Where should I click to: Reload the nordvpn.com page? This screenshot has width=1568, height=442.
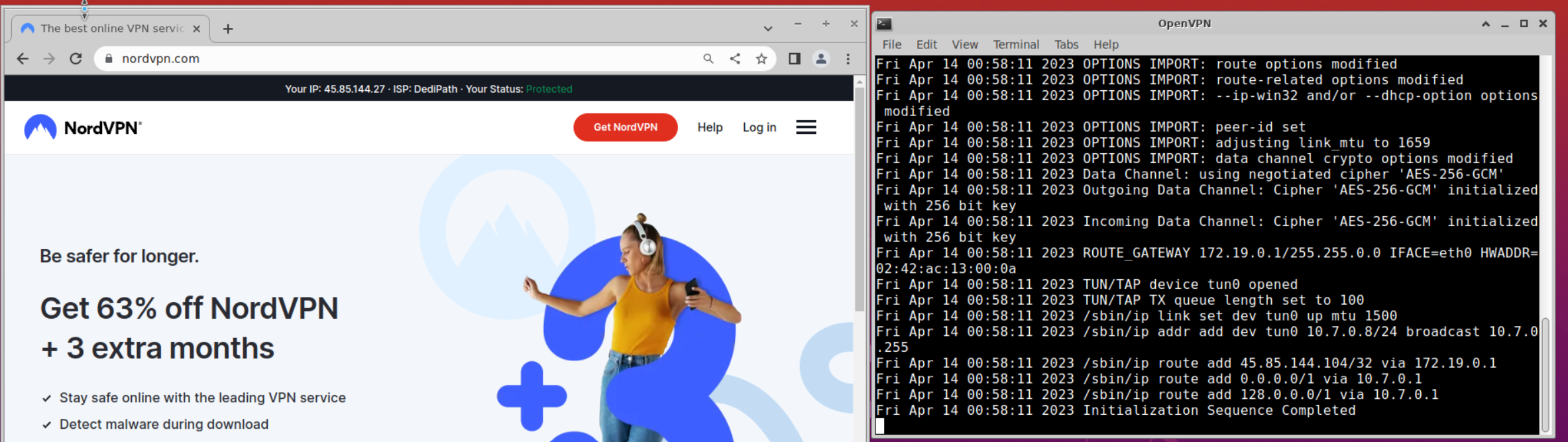(76, 59)
